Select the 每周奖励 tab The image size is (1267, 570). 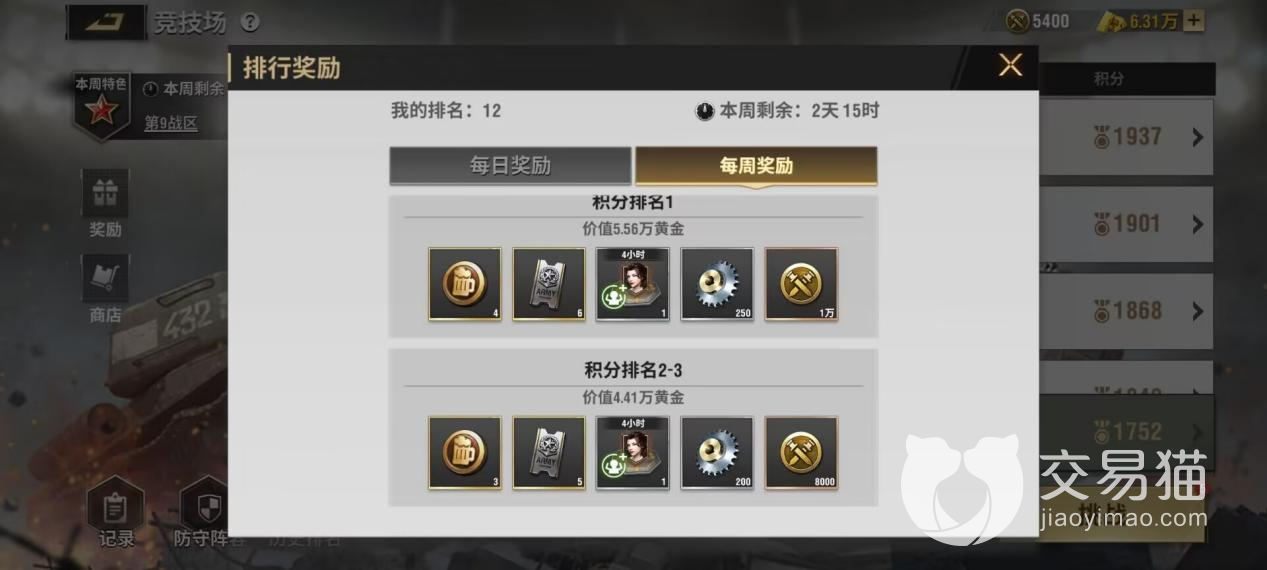(x=756, y=166)
